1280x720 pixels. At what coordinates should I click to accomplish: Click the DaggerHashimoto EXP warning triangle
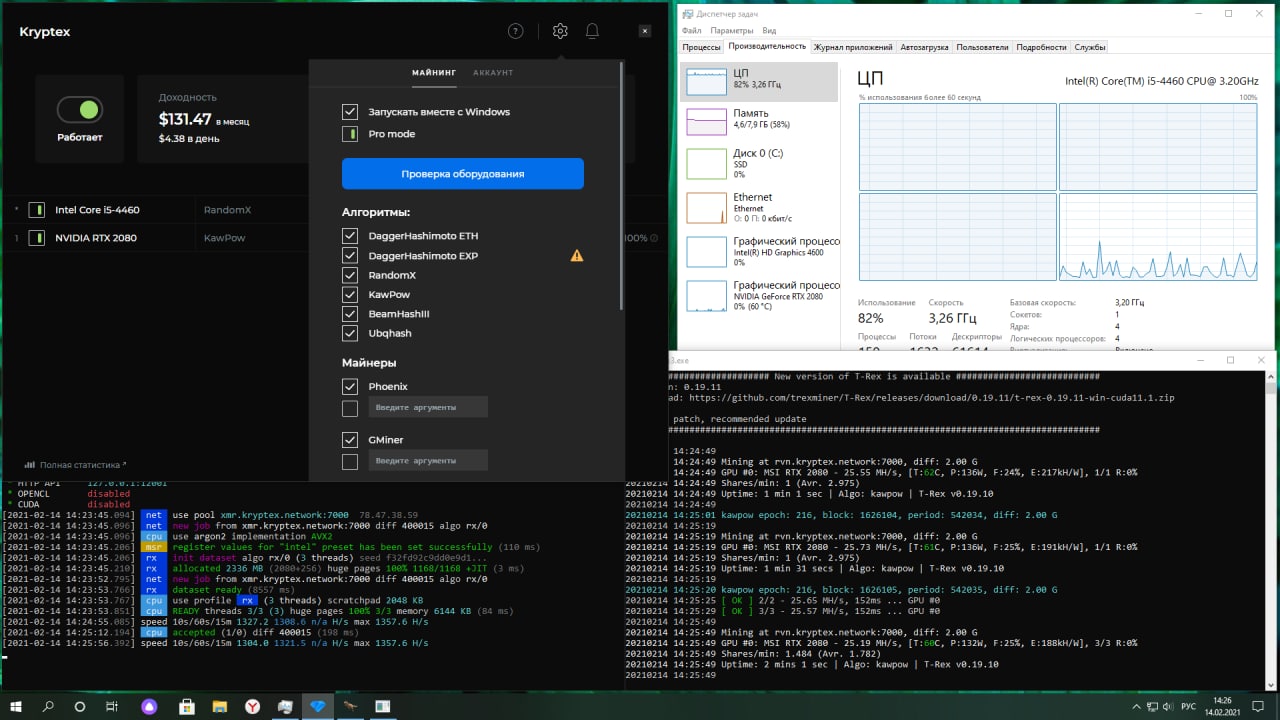click(577, 256)
